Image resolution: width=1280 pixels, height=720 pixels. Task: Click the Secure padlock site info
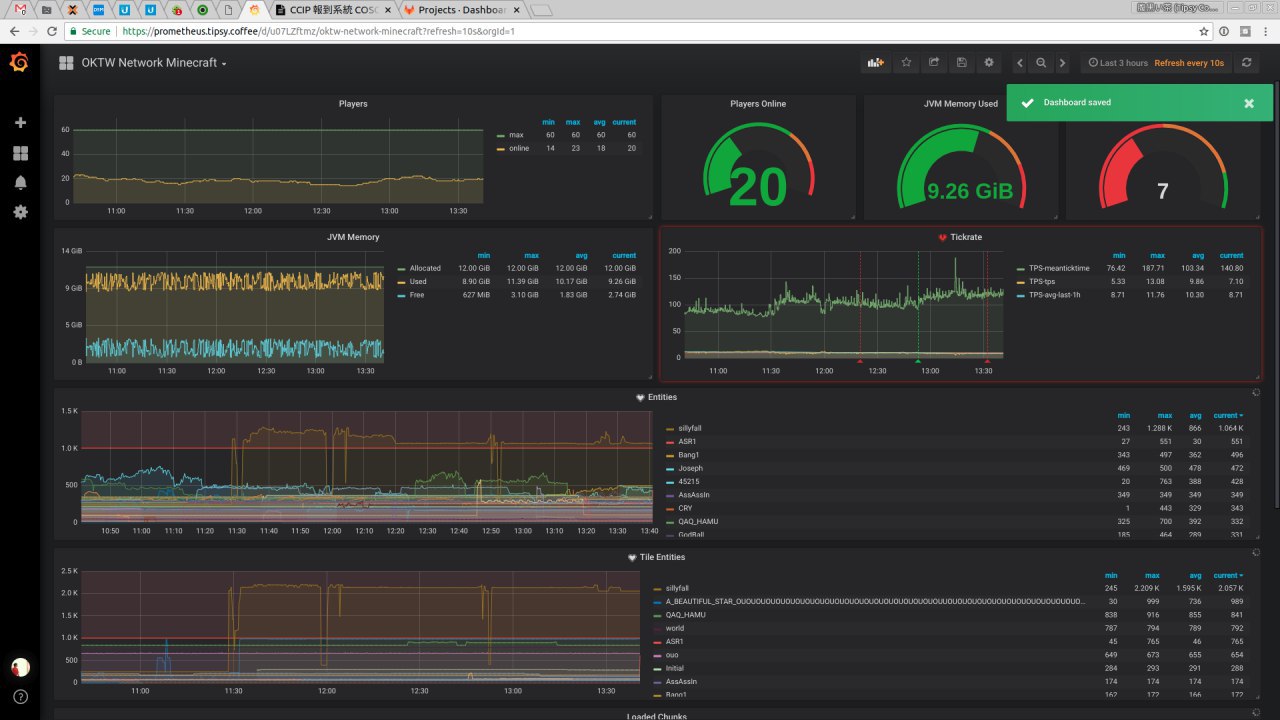(91, 31)
